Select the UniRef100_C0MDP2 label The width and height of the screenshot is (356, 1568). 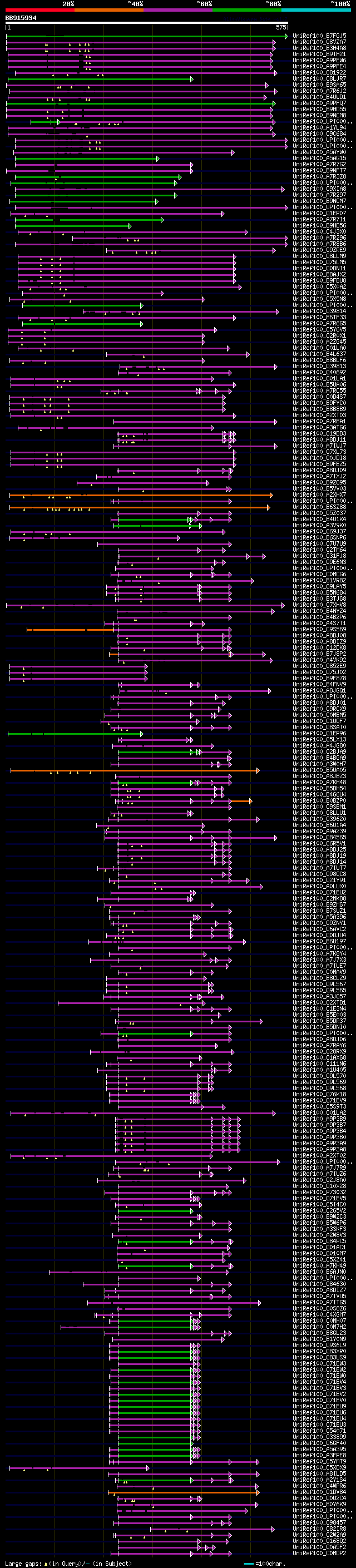319,1553
